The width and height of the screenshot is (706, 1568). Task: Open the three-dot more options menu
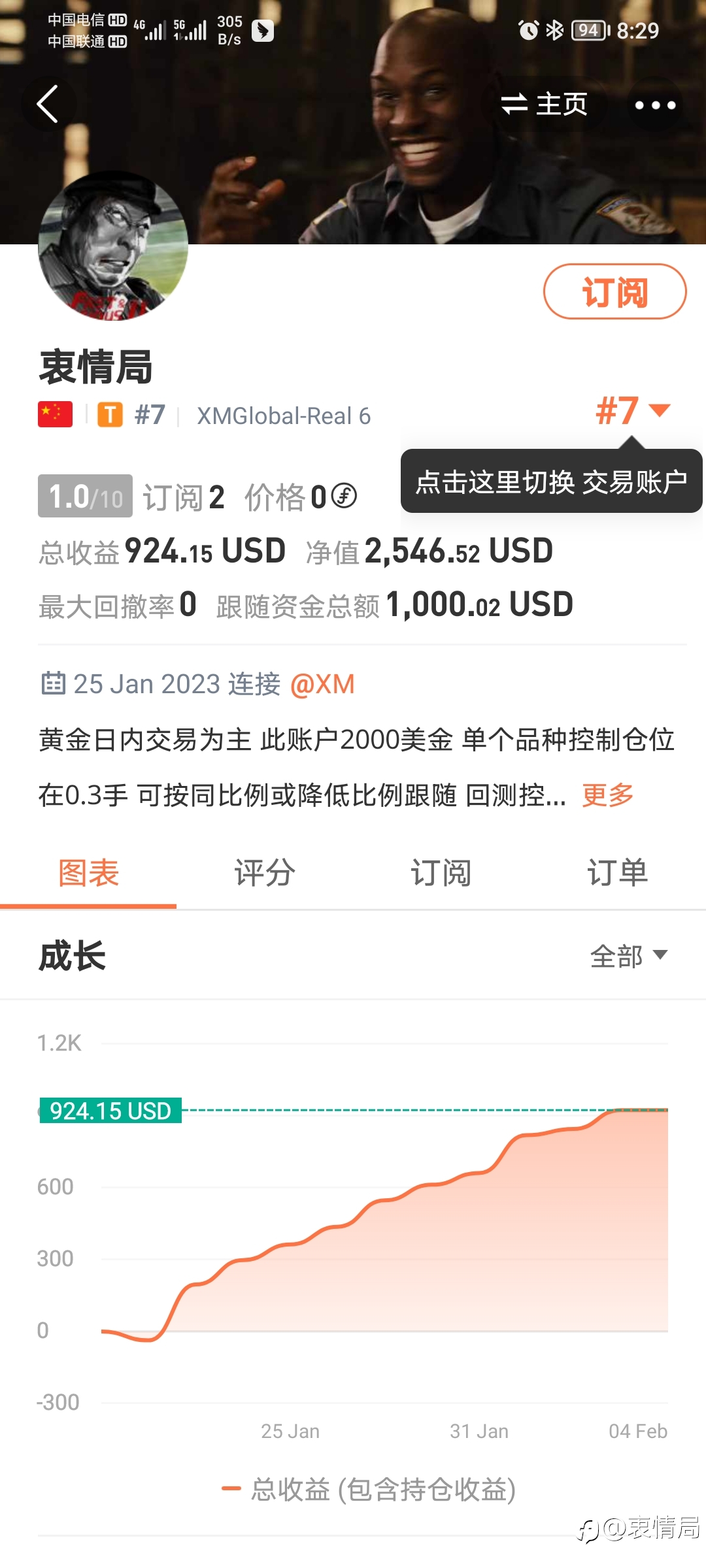coord(655,105)
